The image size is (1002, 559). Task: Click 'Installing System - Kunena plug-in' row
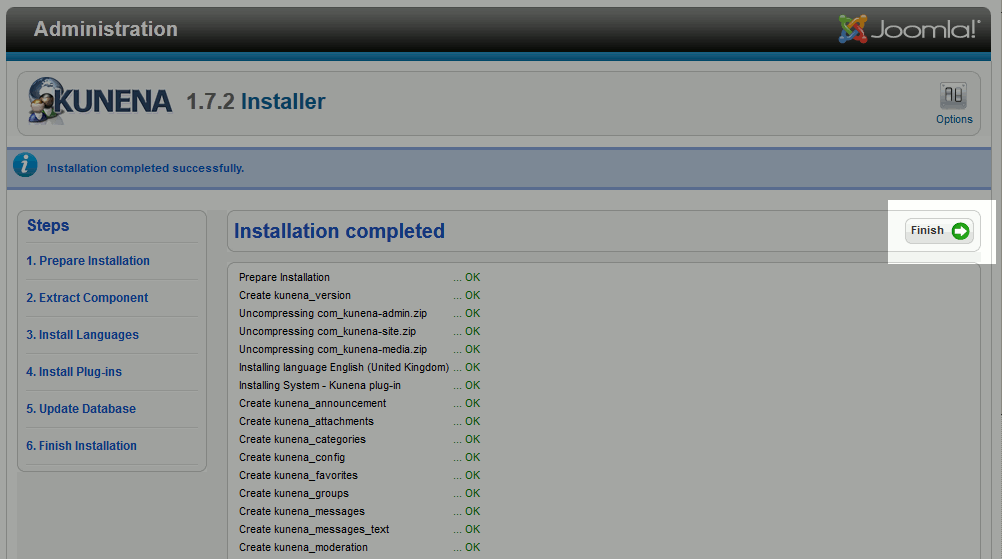point(359,385)
